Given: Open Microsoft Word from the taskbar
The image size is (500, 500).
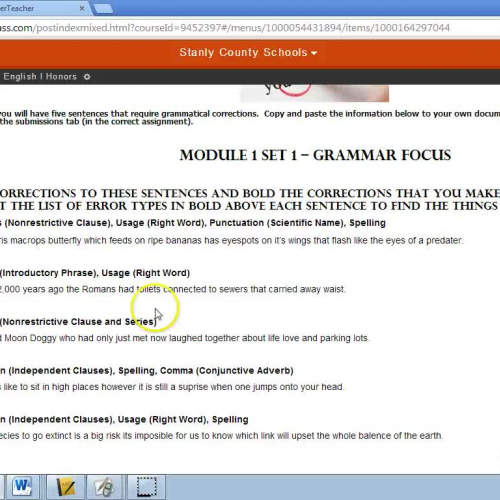Looking at the screenshot, I should (23, 487).
